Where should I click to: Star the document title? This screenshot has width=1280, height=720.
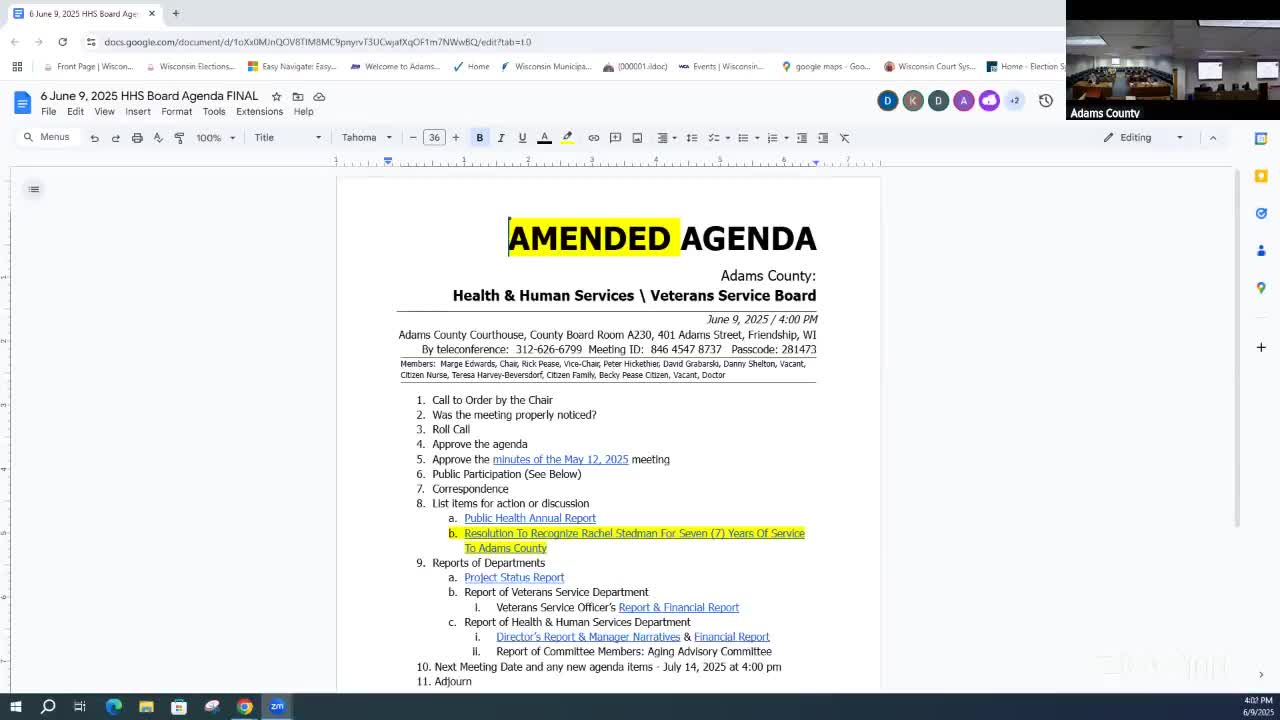(277, 97)
